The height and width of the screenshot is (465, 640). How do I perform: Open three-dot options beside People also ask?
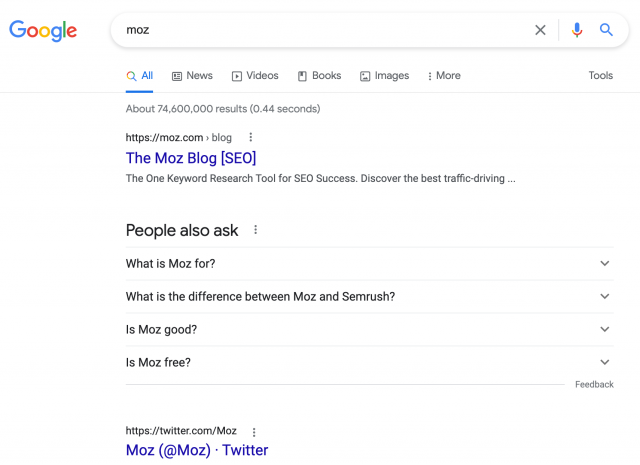[x=256, y=230]
